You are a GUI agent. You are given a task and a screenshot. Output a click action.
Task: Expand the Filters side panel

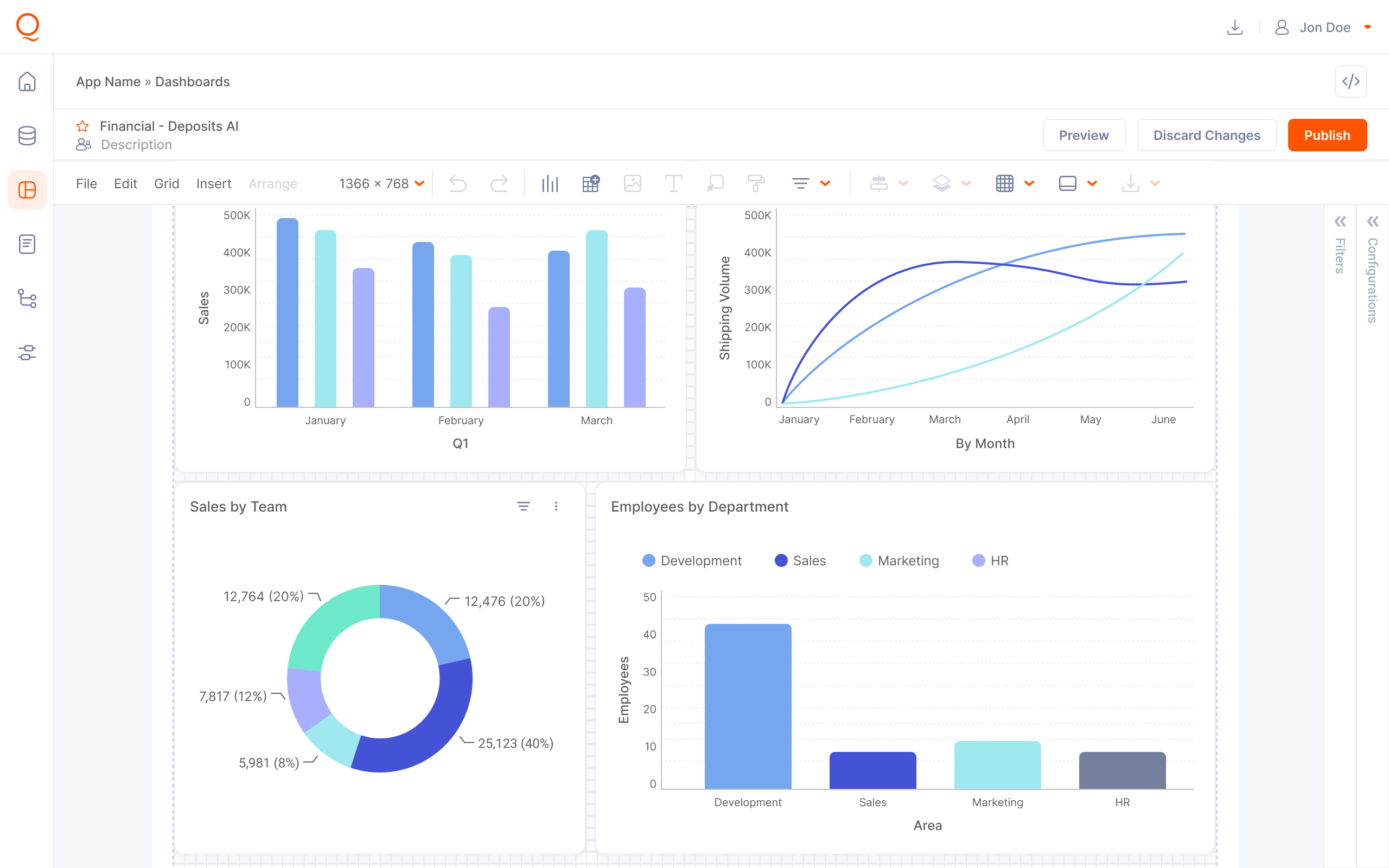[1340, 221]
